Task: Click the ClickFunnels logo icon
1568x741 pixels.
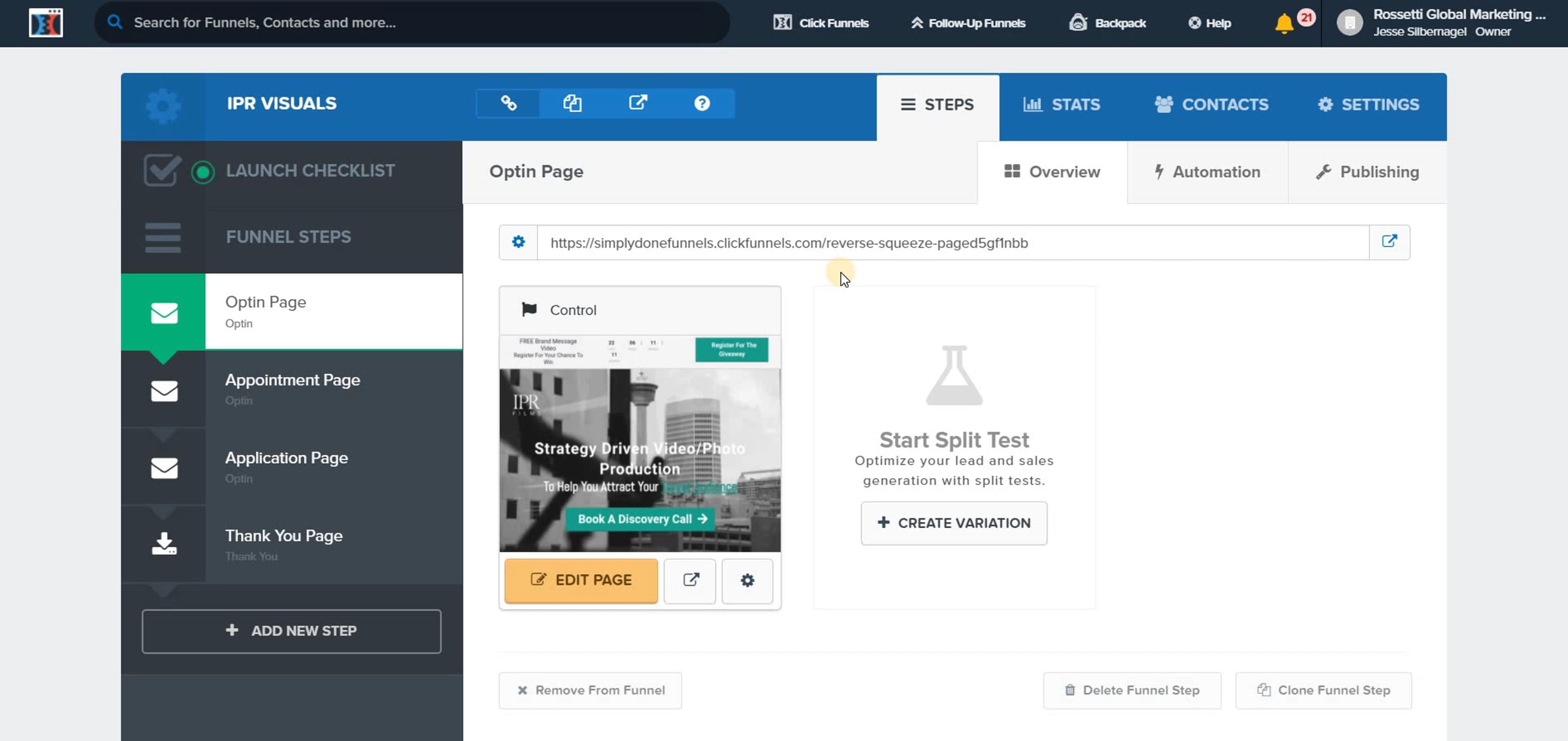Action: pos(46,23)
